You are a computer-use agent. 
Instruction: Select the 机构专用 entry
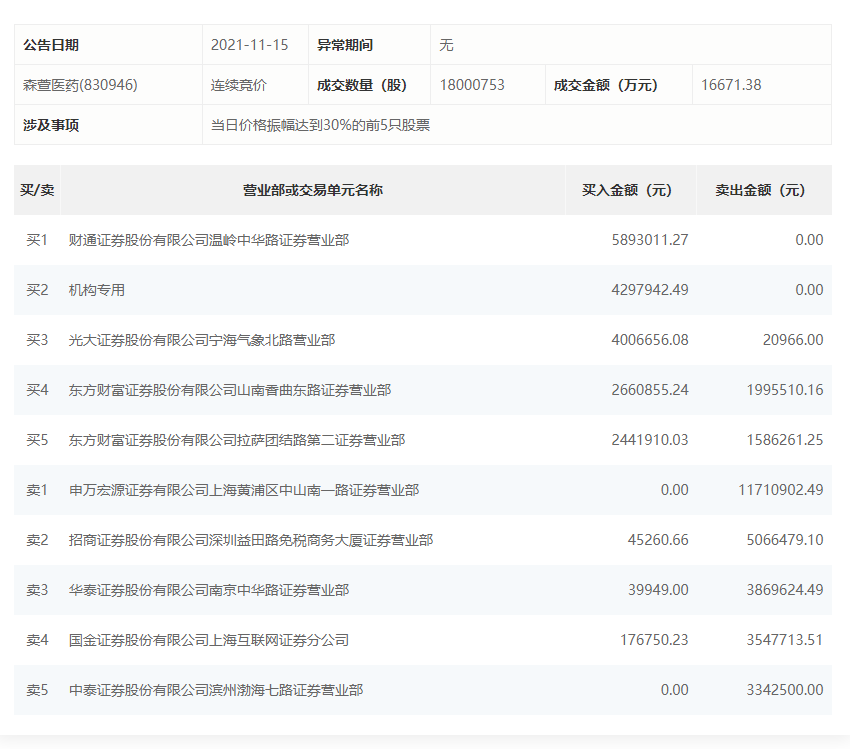[x=96, y=290]
